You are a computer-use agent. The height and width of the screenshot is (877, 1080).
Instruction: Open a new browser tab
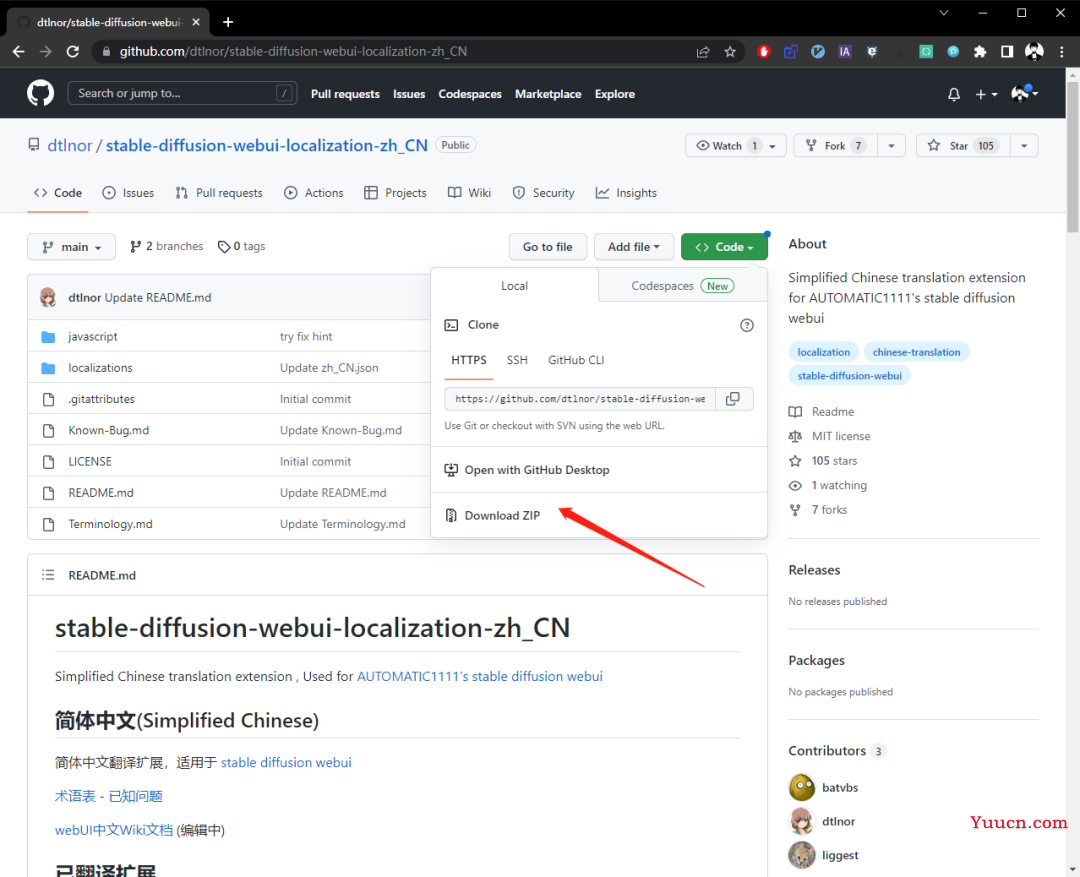(x=228, y=22)
